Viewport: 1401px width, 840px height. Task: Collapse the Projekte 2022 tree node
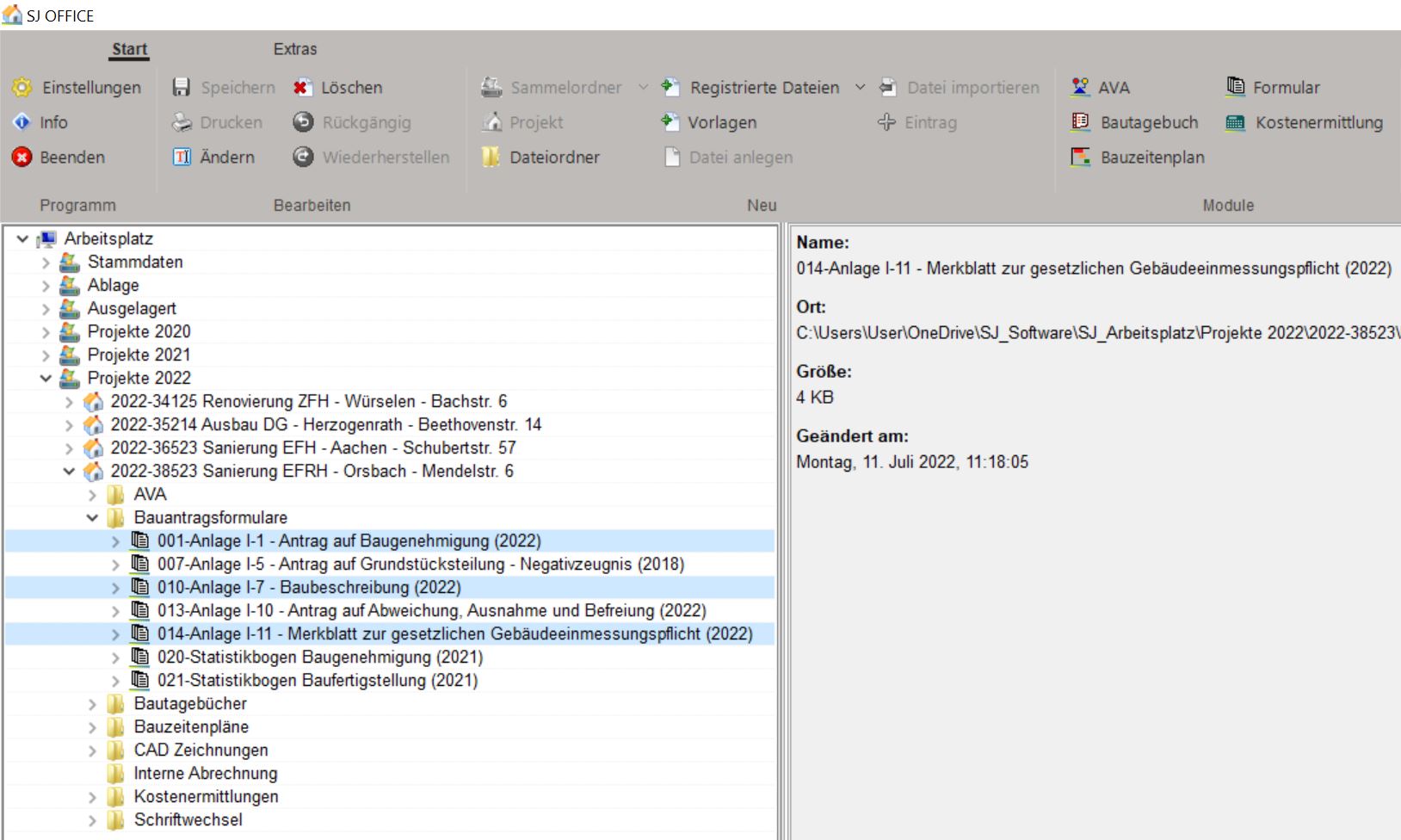tap(46, 378)
